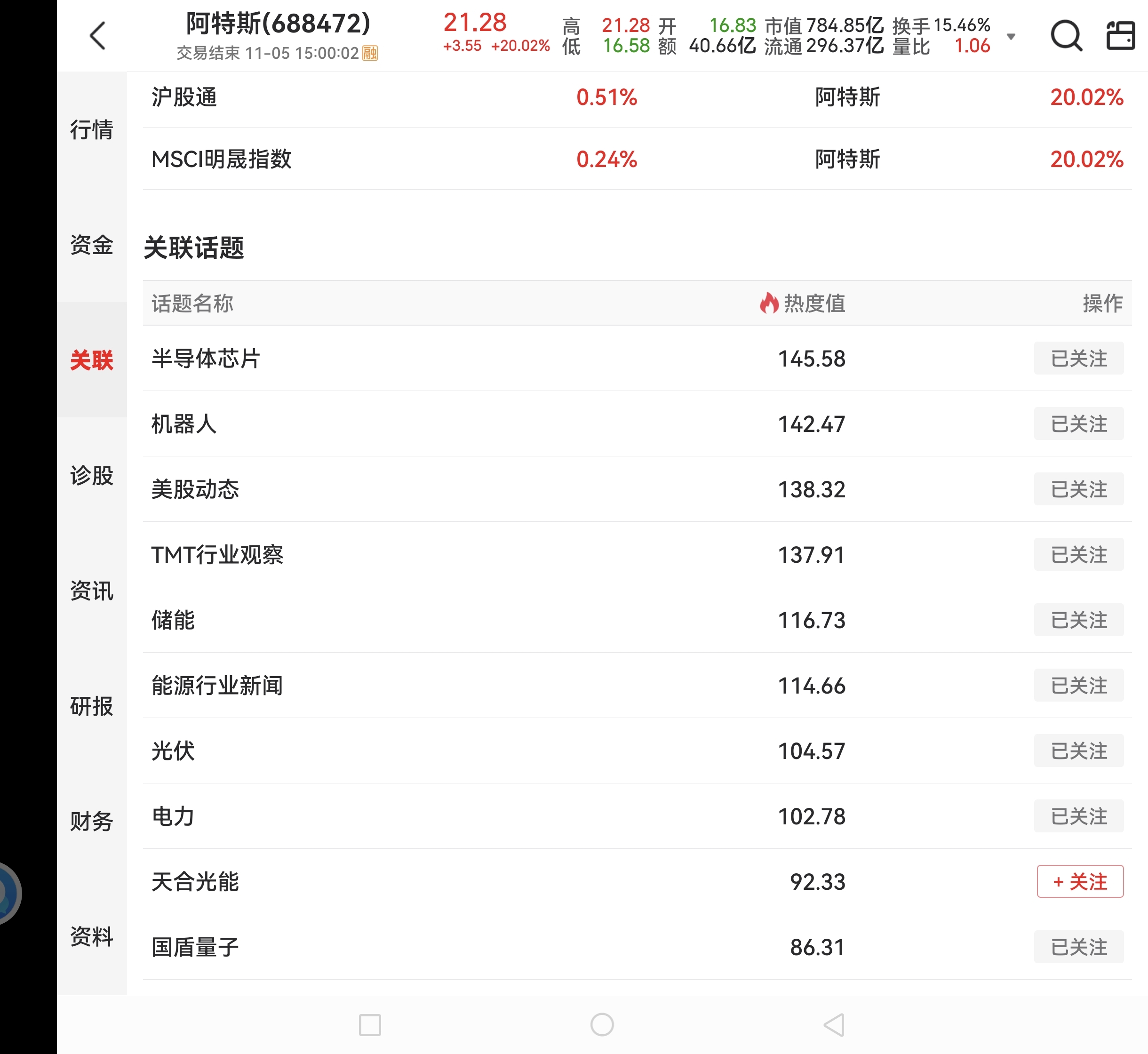Screen dimensions: 1148x1054
Task: Tap the 融 margin-trading badge icon
Action: (x=370, y=53)
